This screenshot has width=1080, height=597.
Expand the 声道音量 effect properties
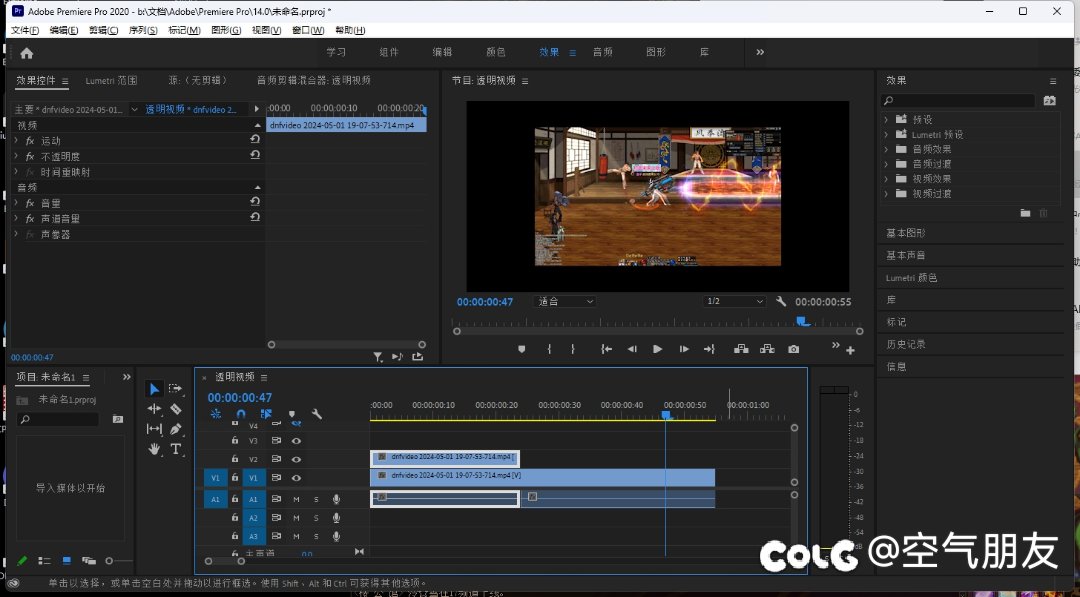click(16, 218)
